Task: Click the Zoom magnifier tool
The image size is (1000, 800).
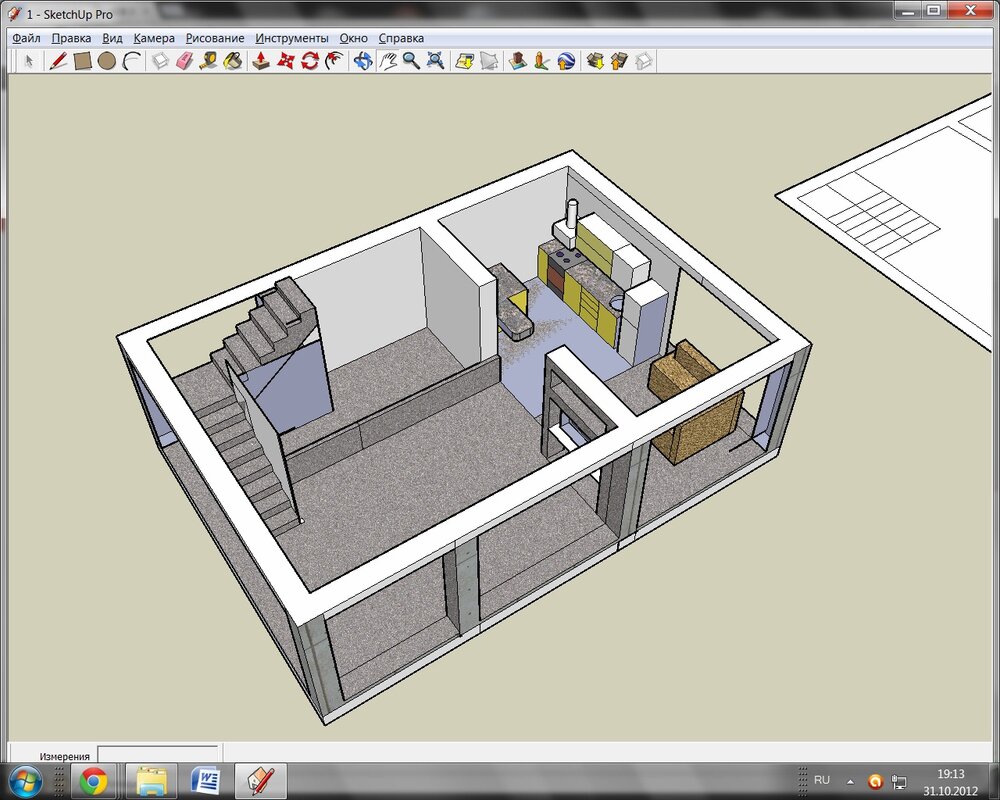Action: tap(411, 61)
